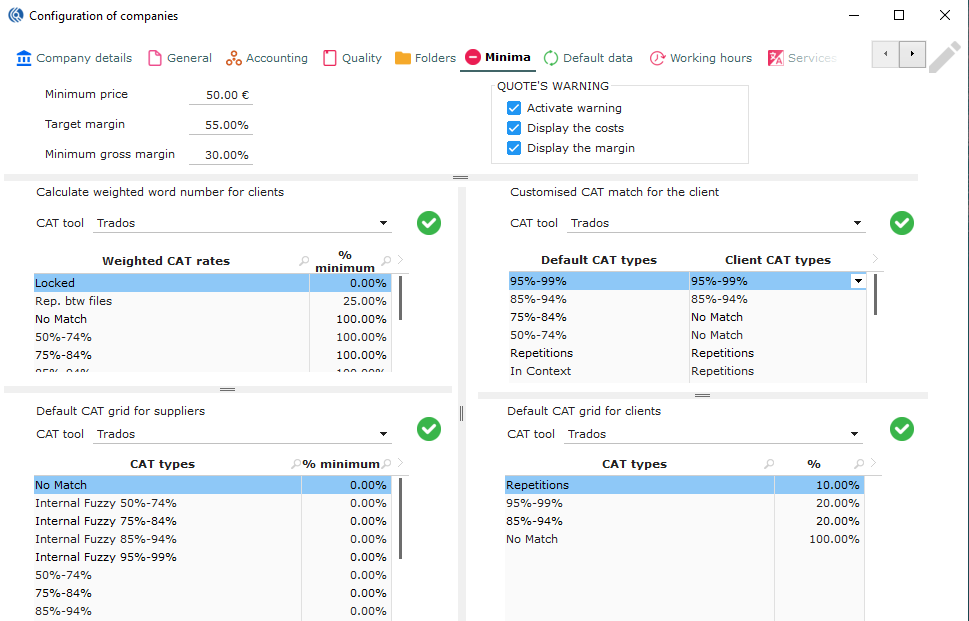
Task: Click green checkmark beside clients CAT grid
Action: (x=902, y=429)
